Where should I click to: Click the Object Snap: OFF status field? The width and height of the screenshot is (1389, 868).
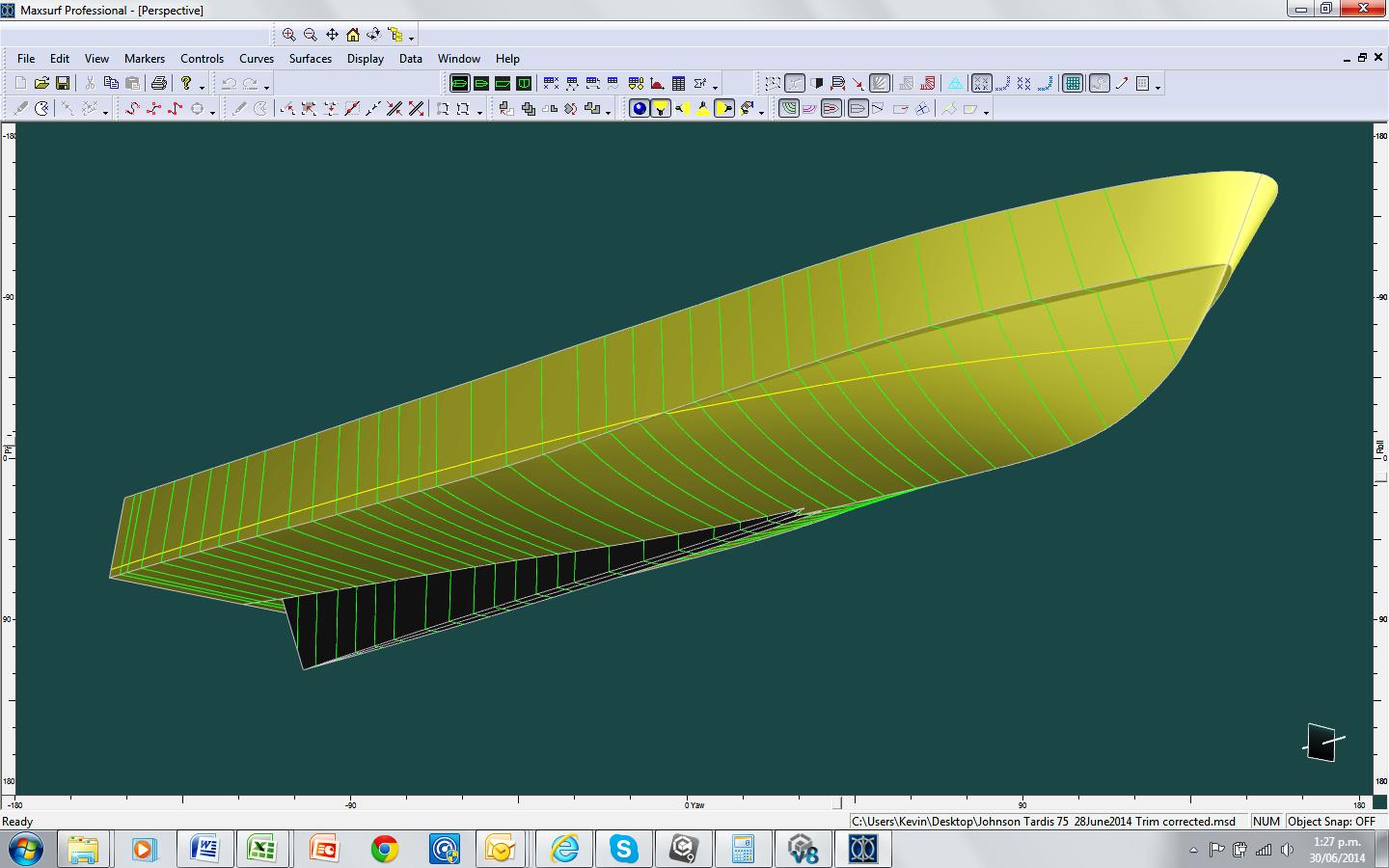coord(1331,822)
